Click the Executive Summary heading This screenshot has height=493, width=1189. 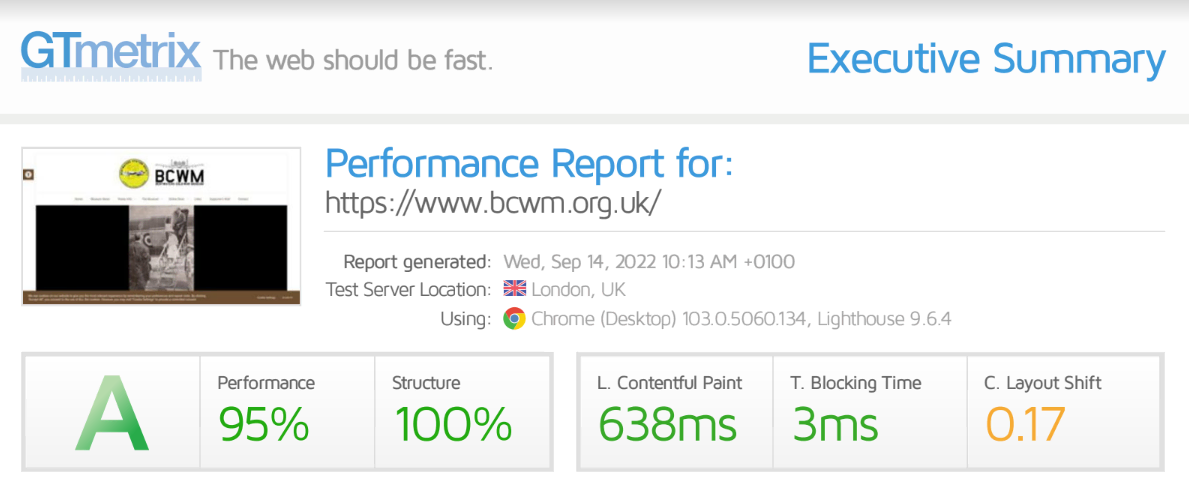(985, 59)
